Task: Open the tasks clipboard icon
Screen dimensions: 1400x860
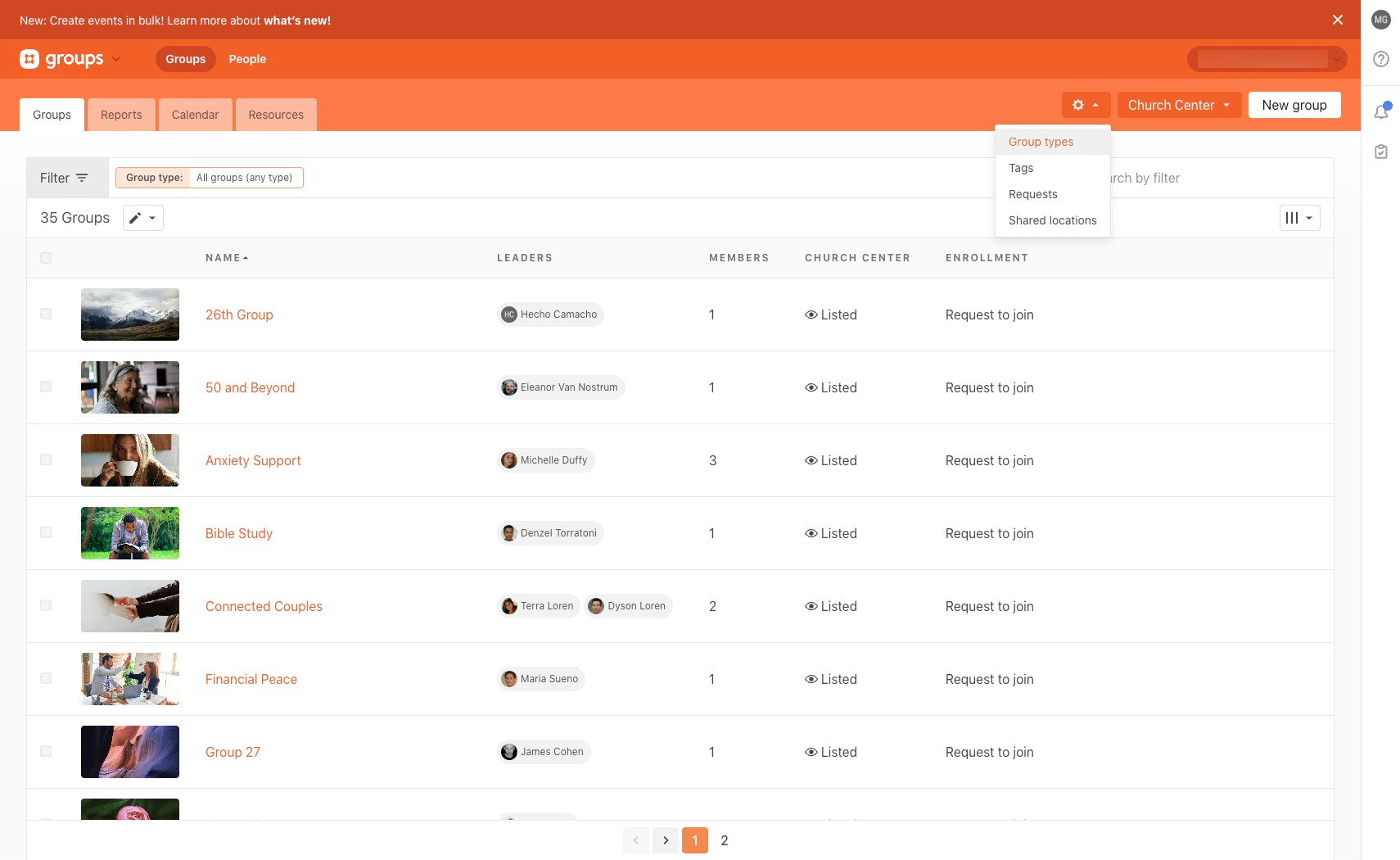Action: coord(1381,152)
